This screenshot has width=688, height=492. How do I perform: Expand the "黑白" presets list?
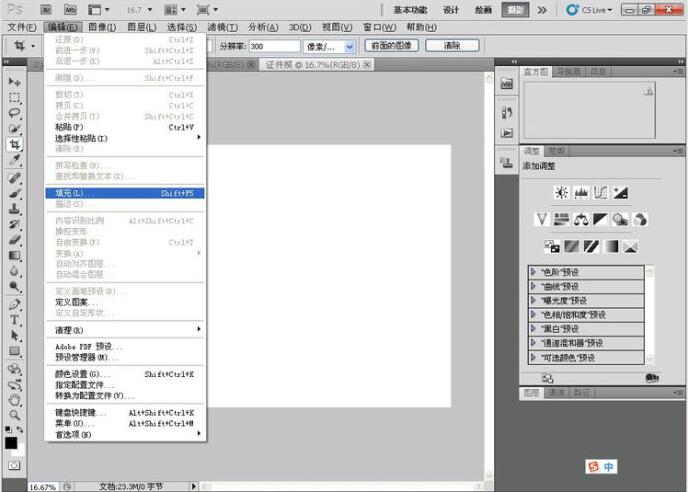pos(534,329)
